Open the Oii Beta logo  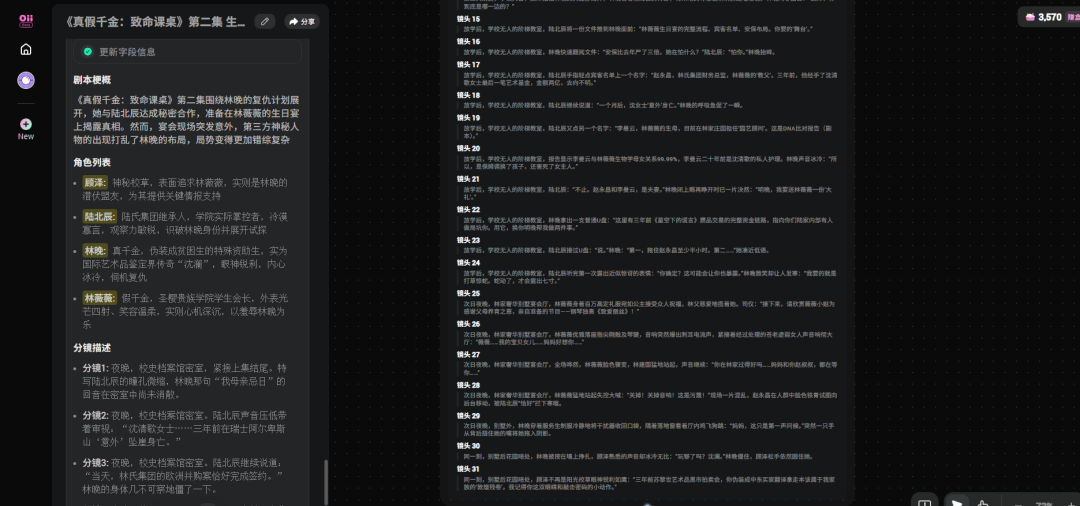(x=26, y=20)
